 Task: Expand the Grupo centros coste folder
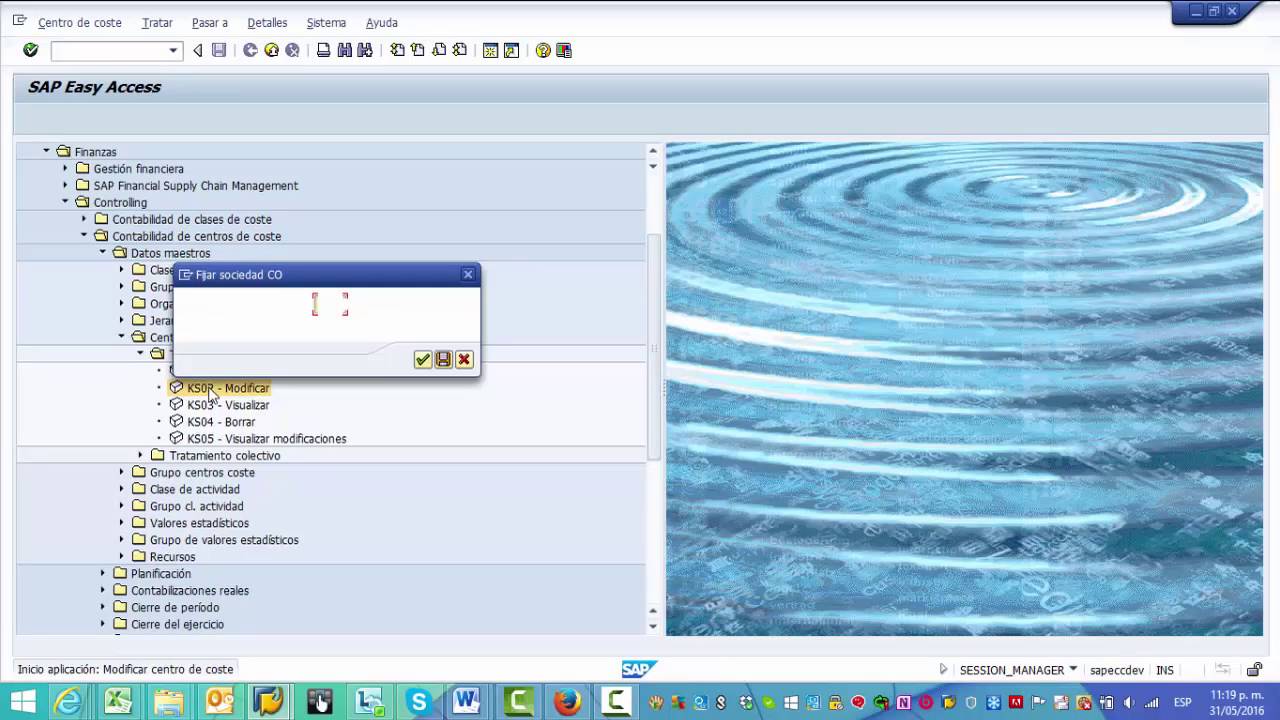122,472
